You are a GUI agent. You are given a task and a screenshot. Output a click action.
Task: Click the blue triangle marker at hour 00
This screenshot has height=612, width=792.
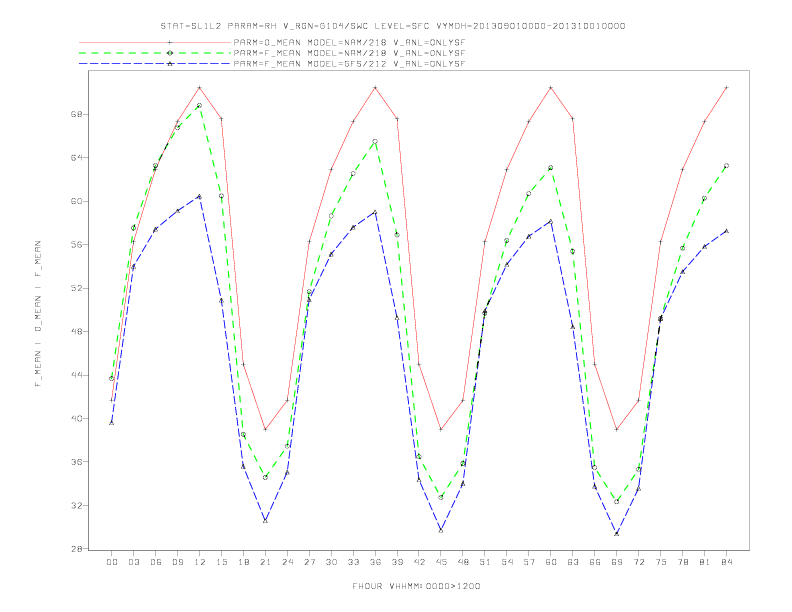click(112, 423)
